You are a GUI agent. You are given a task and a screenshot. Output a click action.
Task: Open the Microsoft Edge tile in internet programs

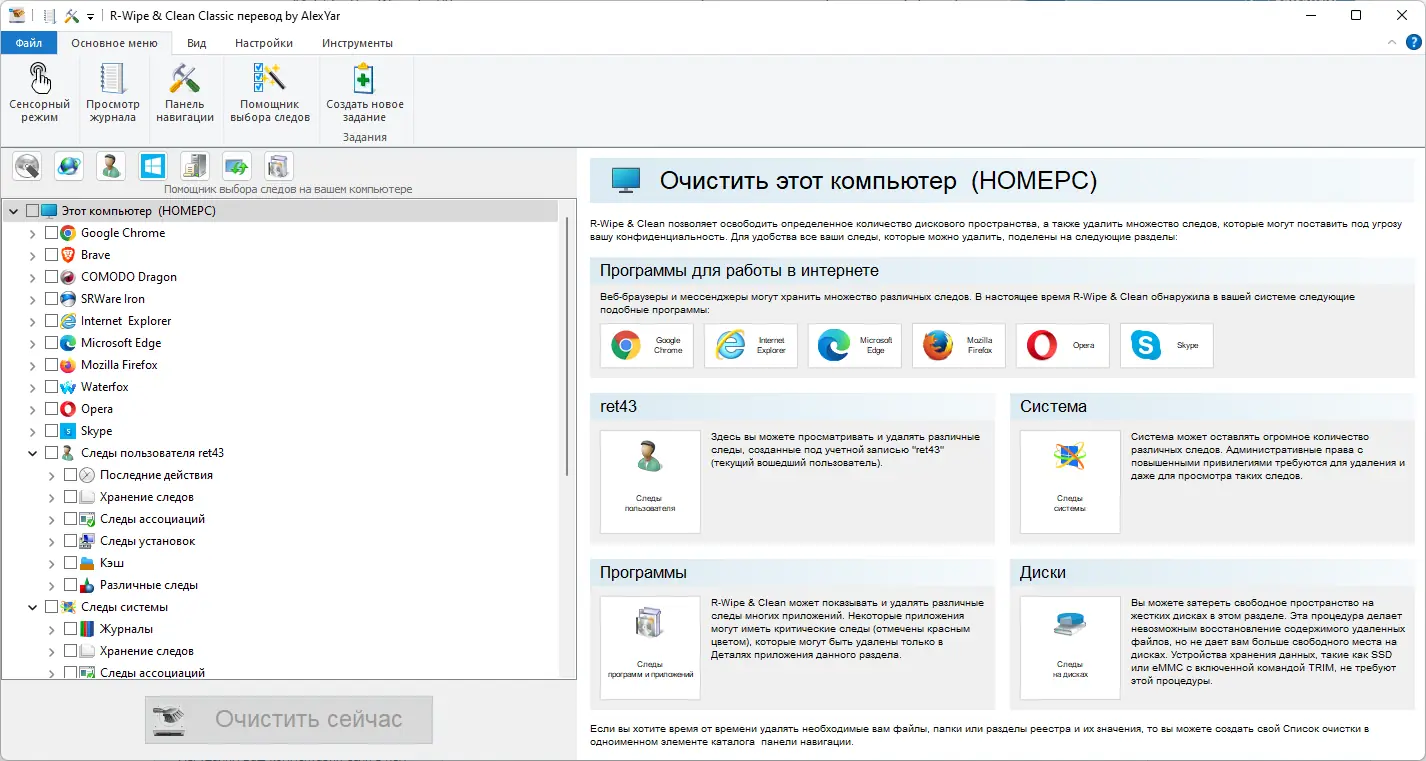[855, 346]
